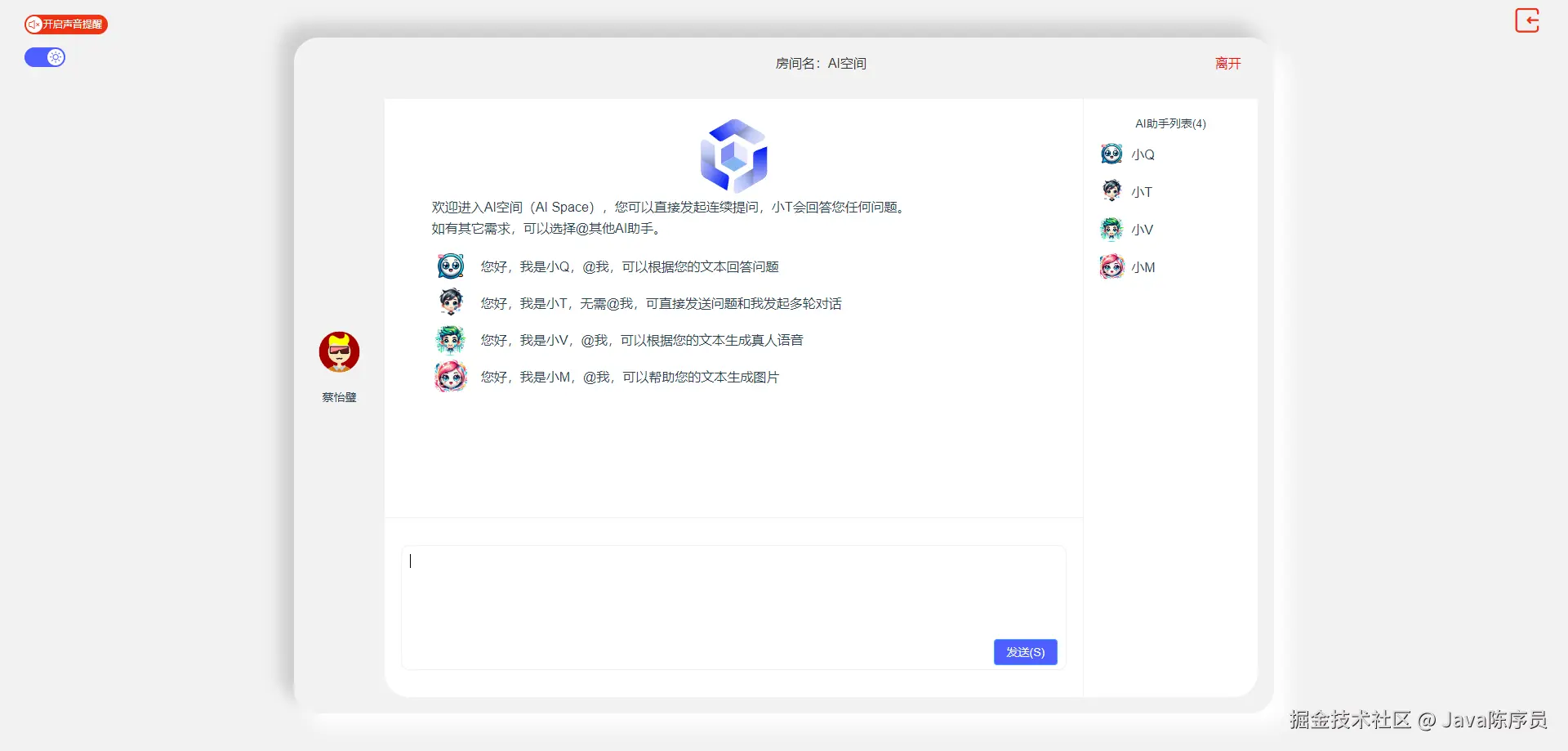1568x751 pixels.
Task: Click 小T avatar beside its greeting message
Action: [x=451, y=302]
